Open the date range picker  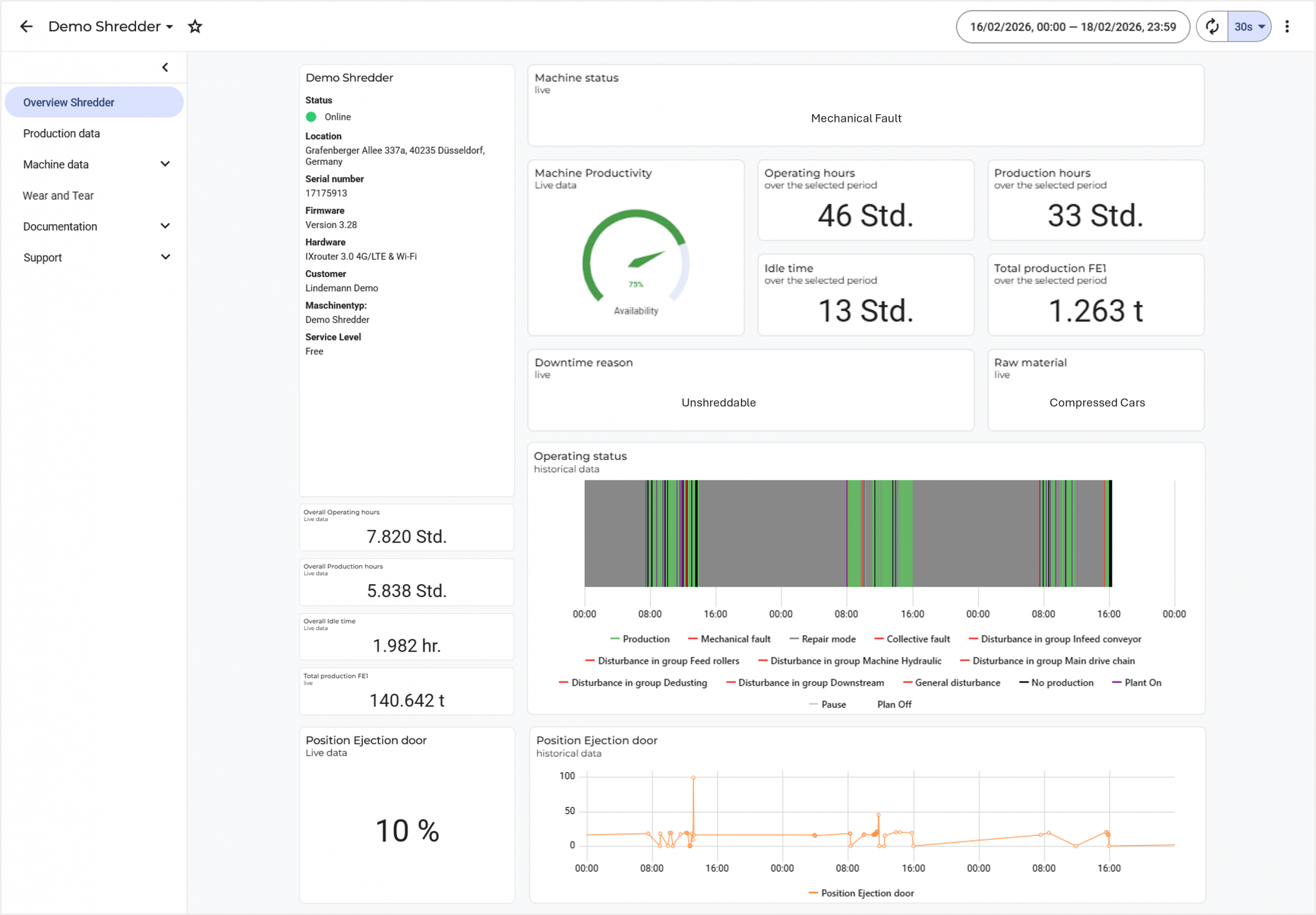coord(1072,26)
